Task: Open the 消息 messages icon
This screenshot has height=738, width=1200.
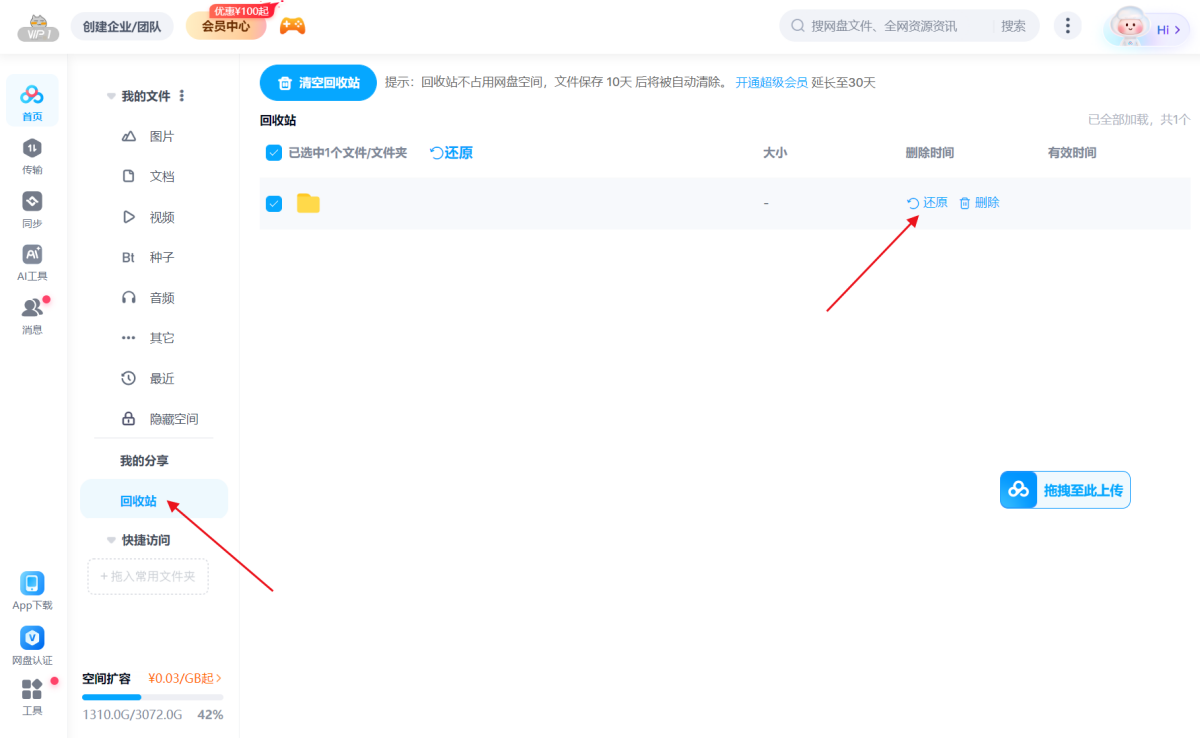Action: click(x=32, y=315)
